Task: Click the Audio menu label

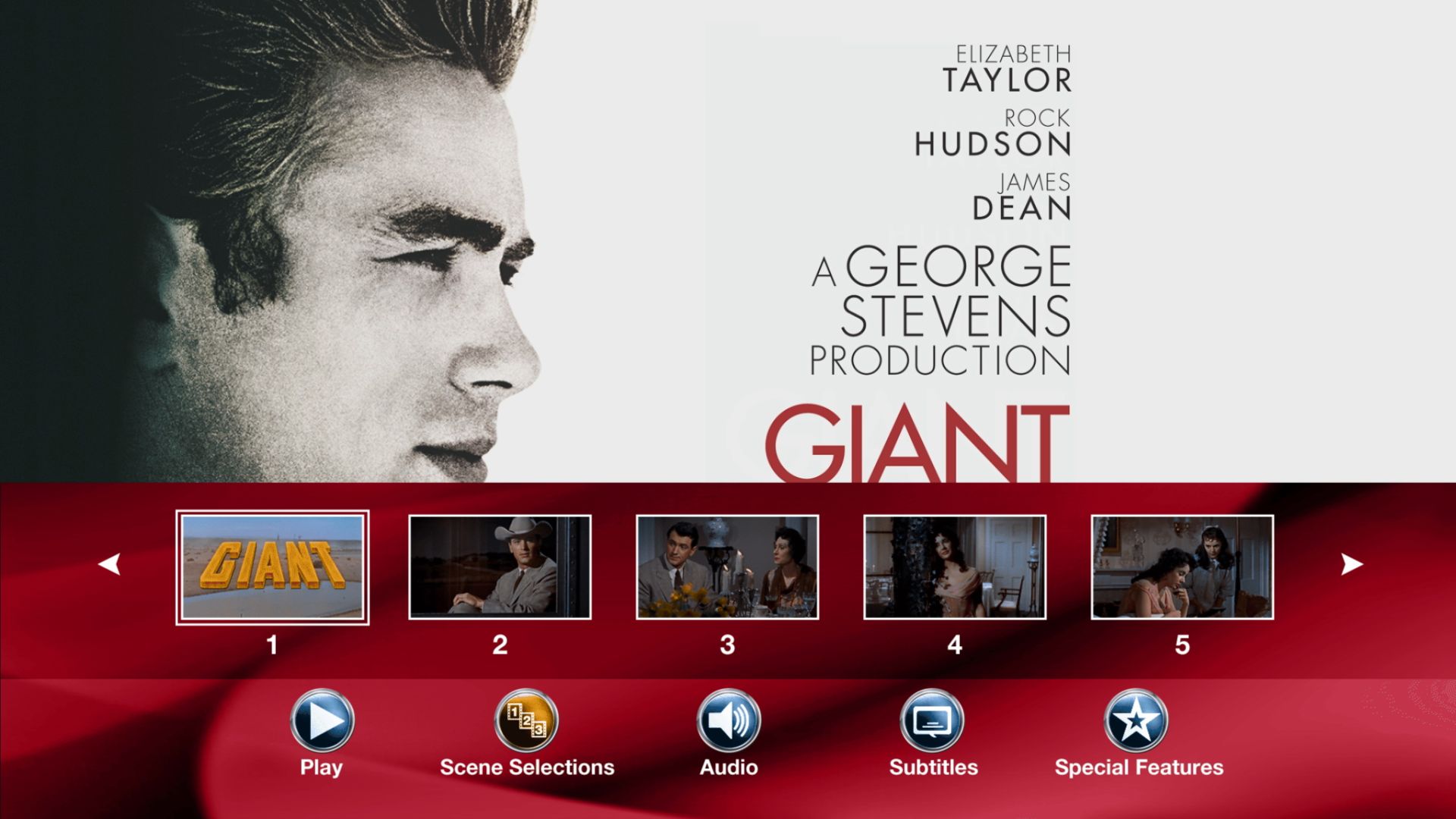Action: tap(729, 767)
